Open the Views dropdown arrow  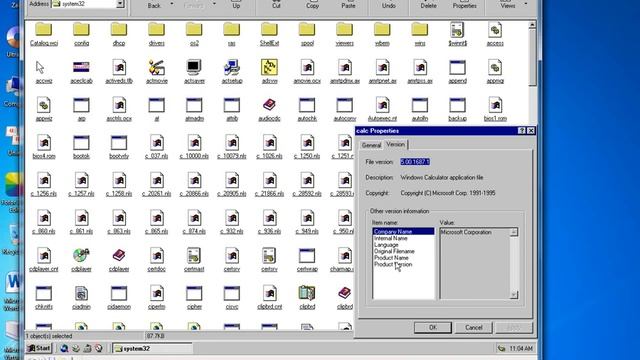[526, 4]
